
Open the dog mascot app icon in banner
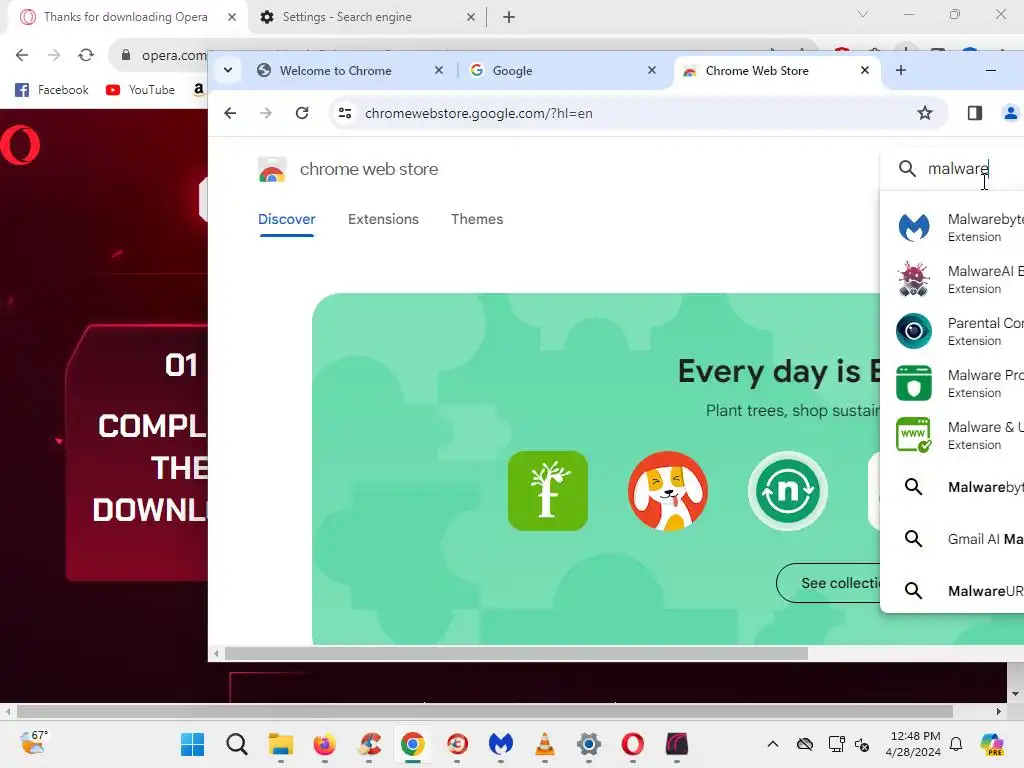(667, 490)
